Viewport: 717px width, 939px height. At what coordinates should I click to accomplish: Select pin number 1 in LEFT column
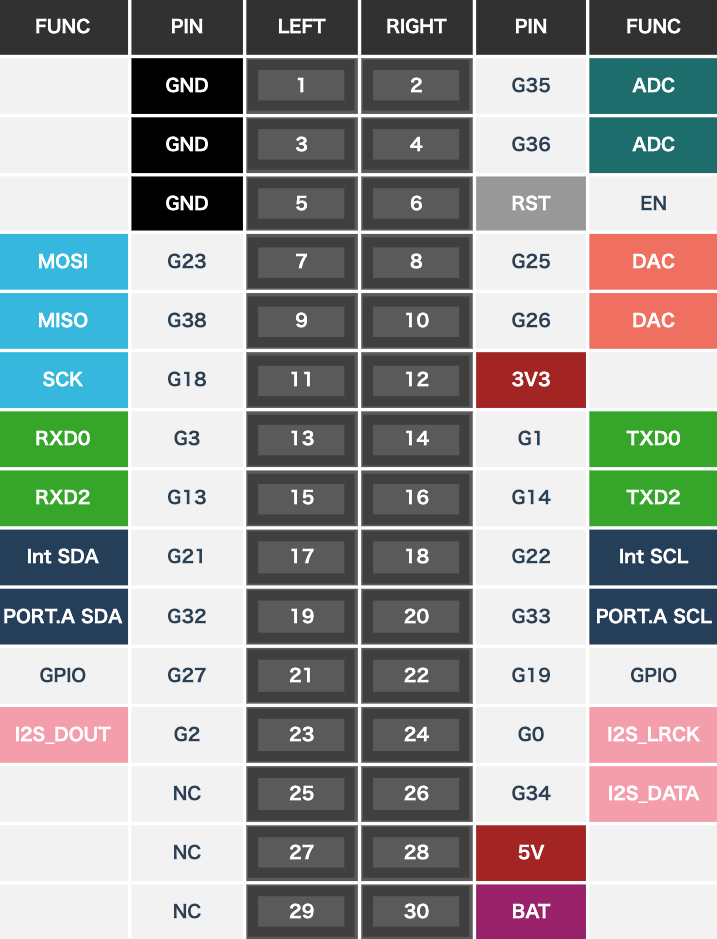point(301,86)
